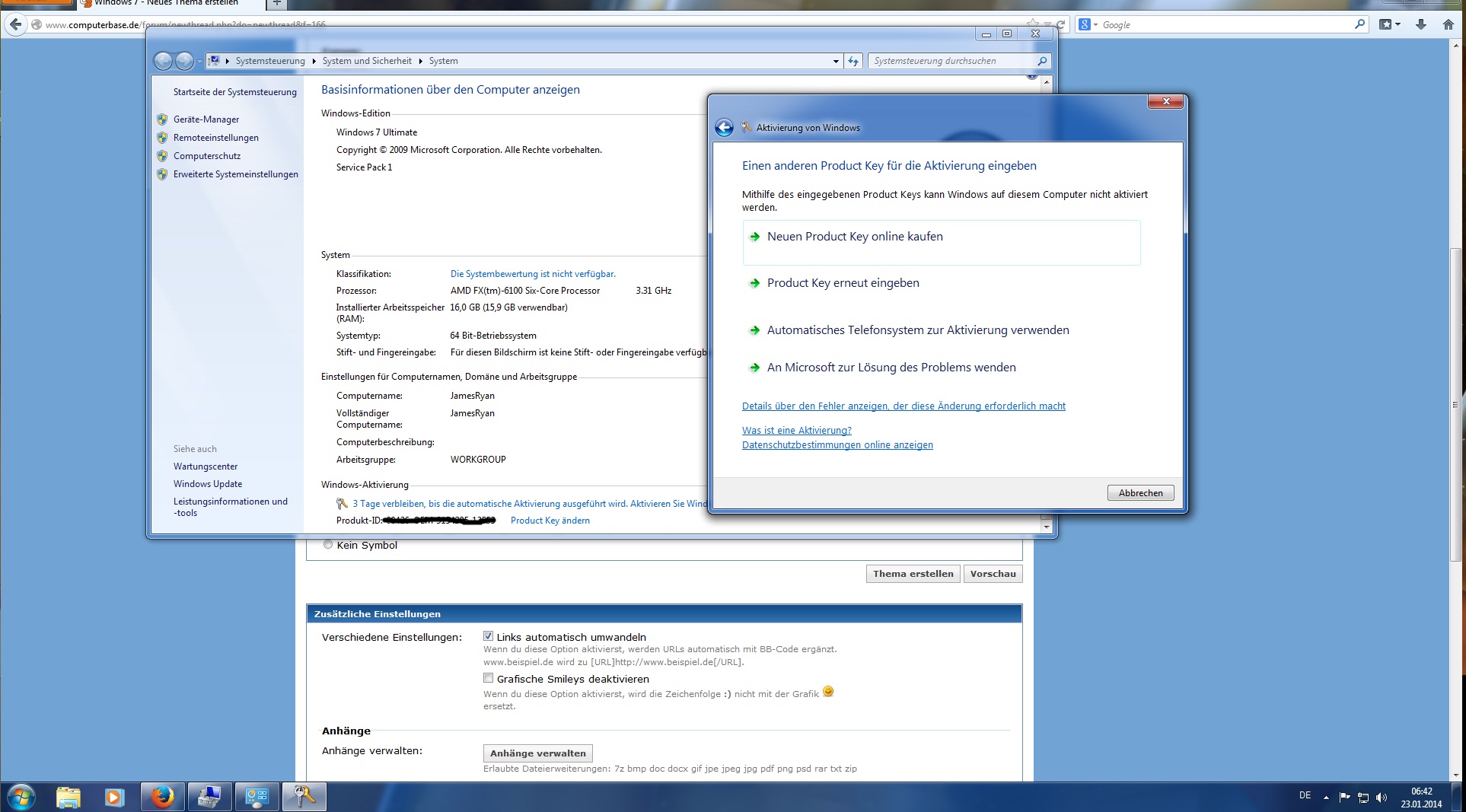Open Wartungscenter under Siehe auch
This screenshot has height=812, width=1466.
(x=206, y=467)
